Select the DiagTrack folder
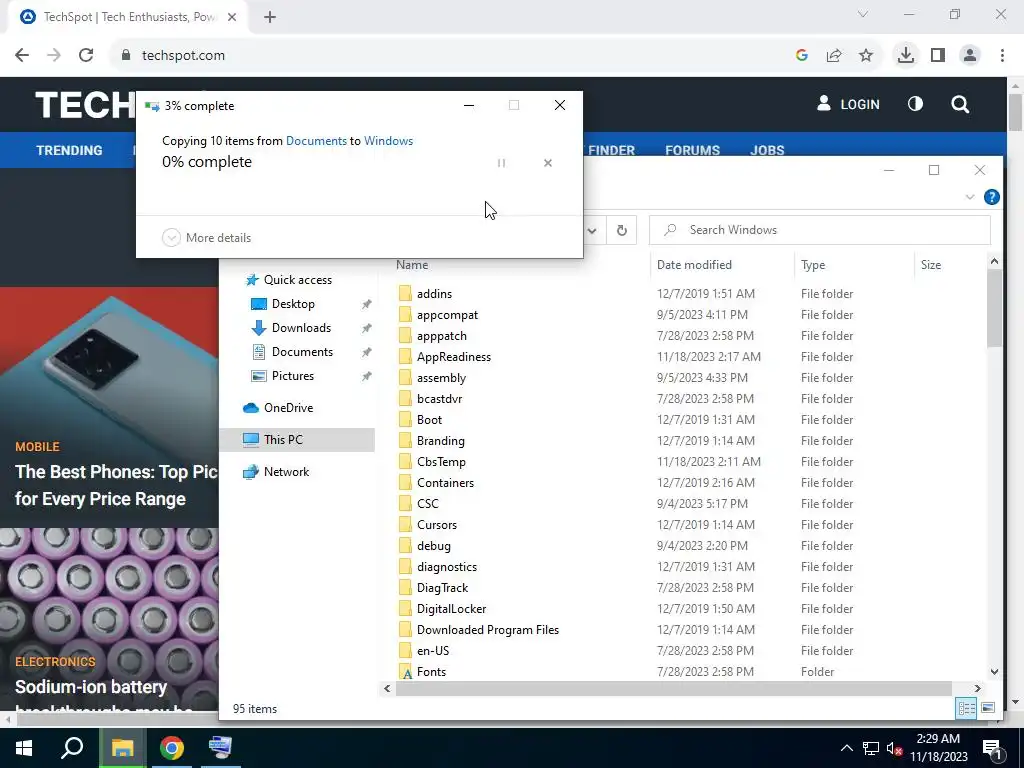Viewport: 1024px width, 768px height. [x=442, y=588]
